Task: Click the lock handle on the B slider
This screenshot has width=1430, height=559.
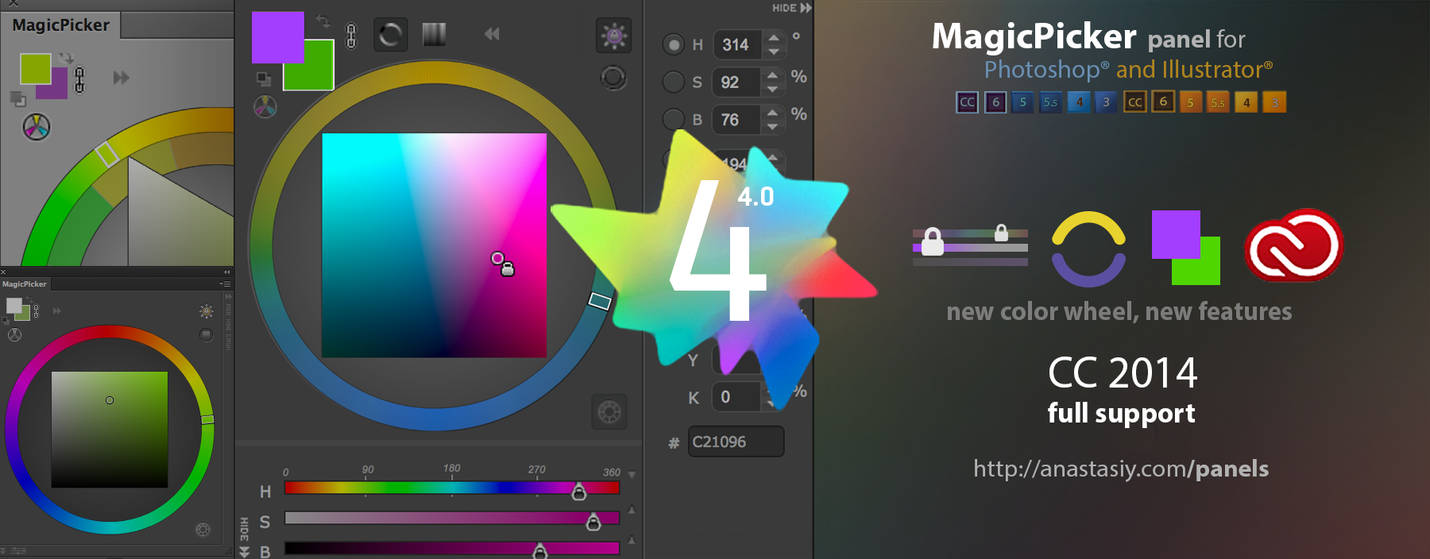Action: (x=540, y=550)
